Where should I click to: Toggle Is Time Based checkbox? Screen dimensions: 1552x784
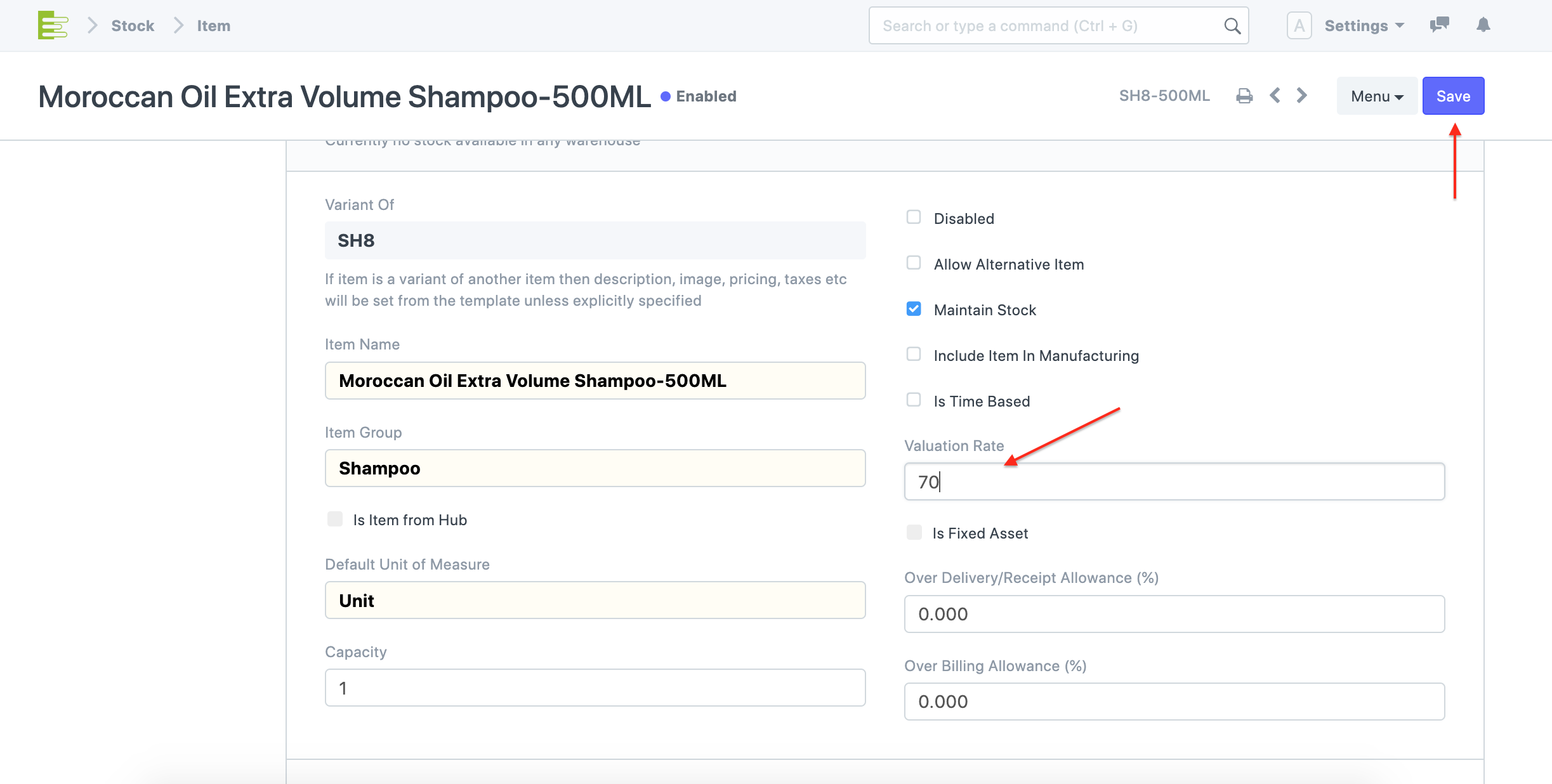pos(914,400)
